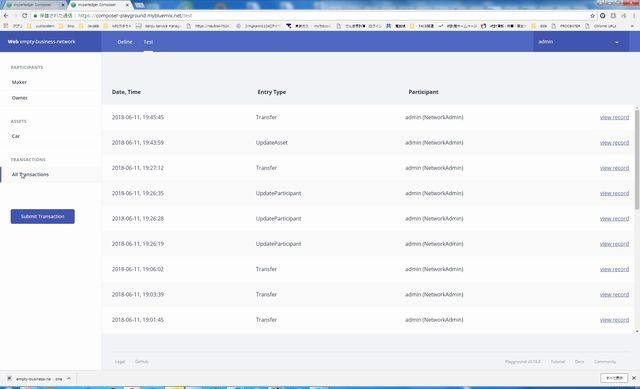The width and height of the screenshot is (640, 389).
Task: Bookmark page with star icon
Action: [x=592, y=16]
